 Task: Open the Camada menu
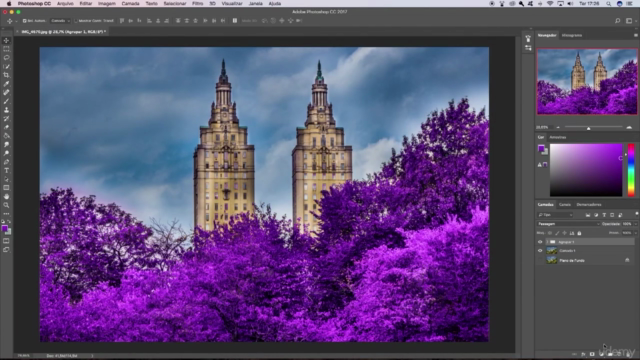coord(131,4)
